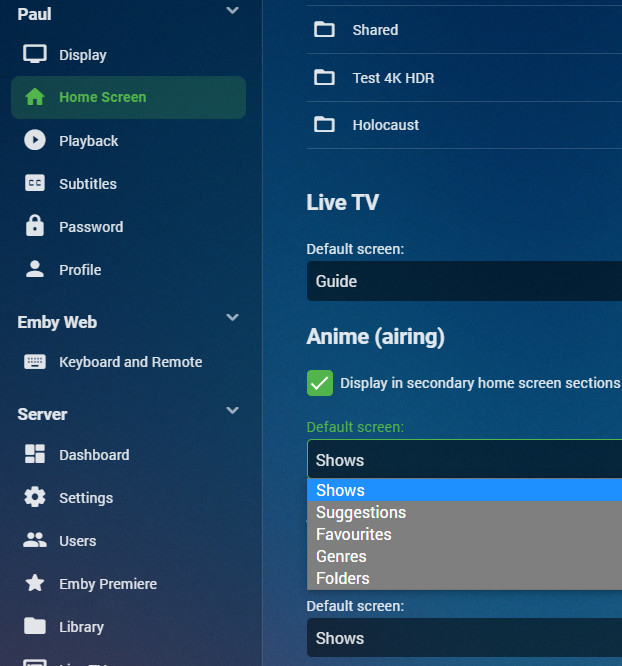Screen dimensions: 622x666
Task: Click the Server section heading
Action: [x=42, y=414]
